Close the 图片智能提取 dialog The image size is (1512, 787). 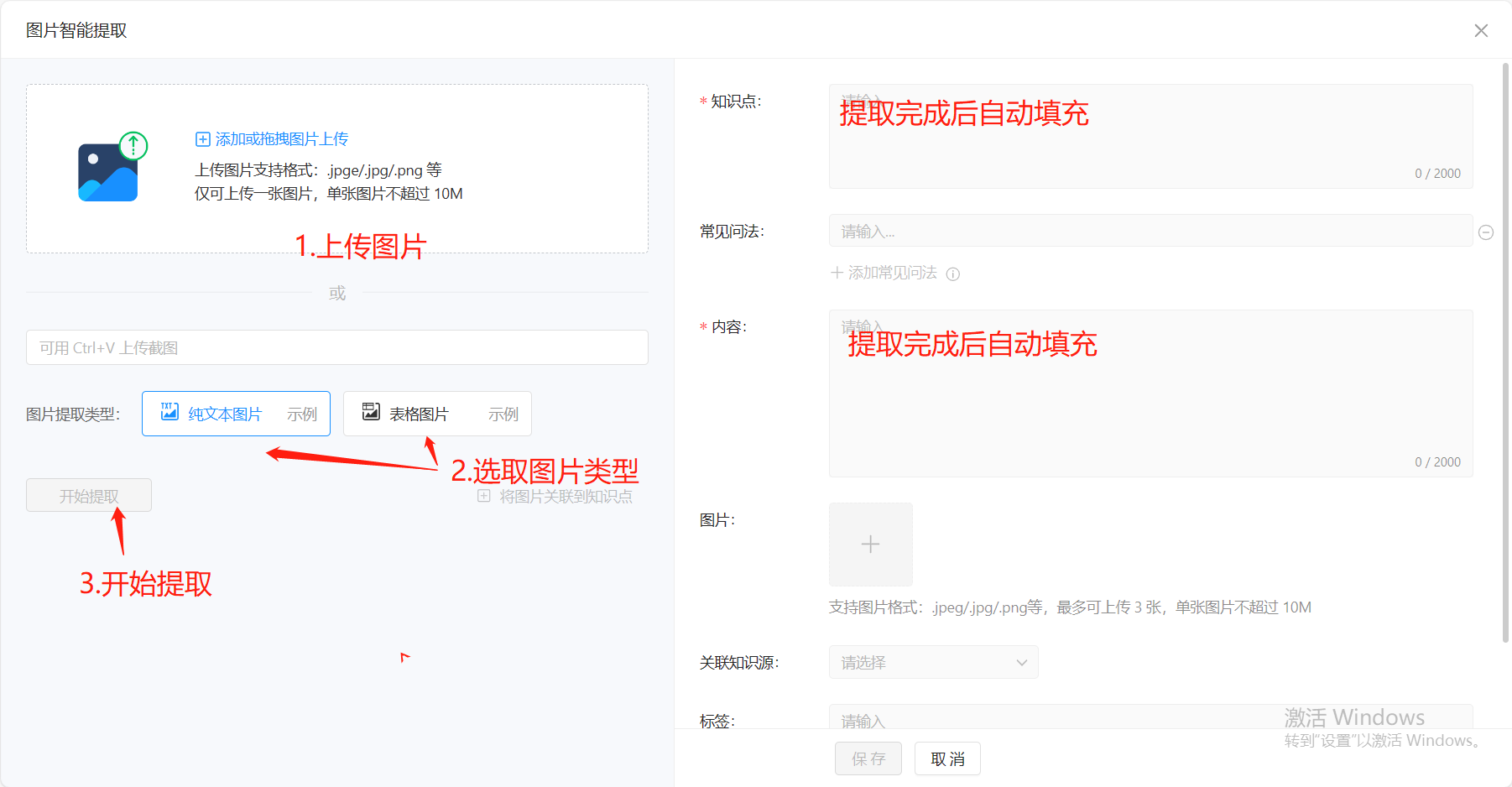(x=1481, y=30)
